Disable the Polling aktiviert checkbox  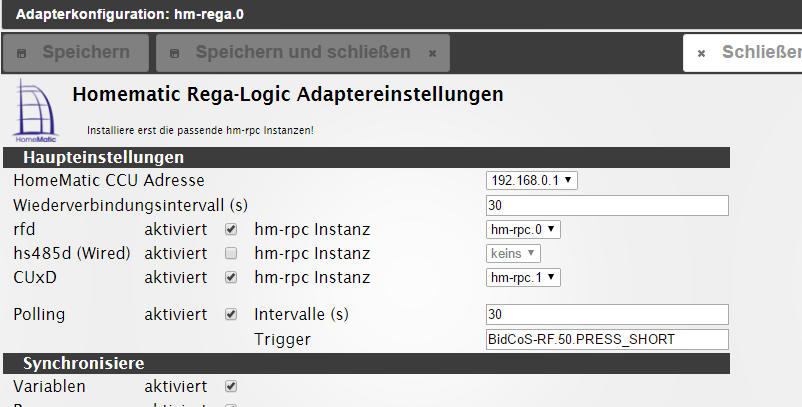[x=232, y=314]
